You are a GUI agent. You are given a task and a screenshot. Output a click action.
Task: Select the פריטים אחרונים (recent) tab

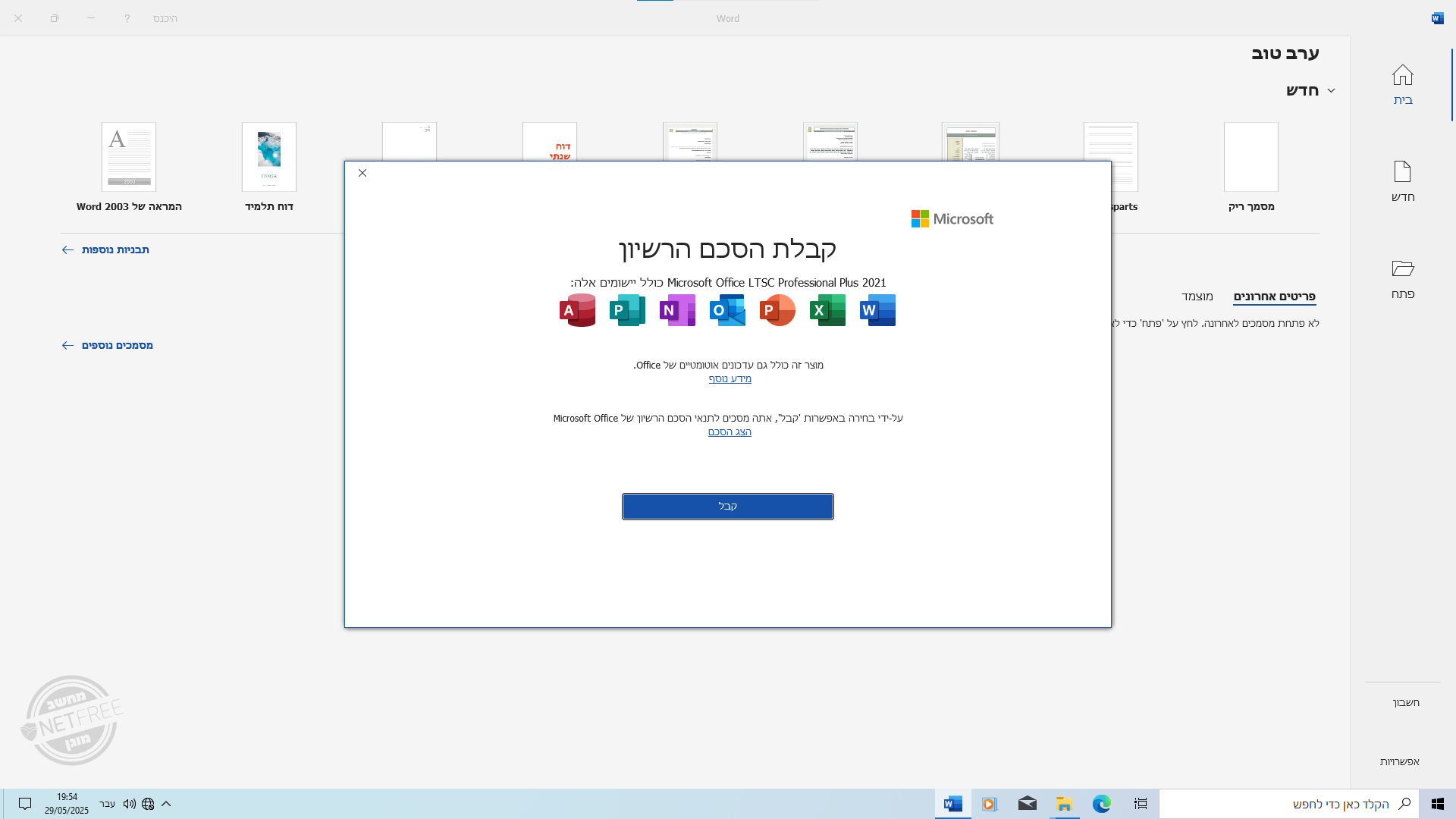pyautogui.click(x=1274, y=296)
